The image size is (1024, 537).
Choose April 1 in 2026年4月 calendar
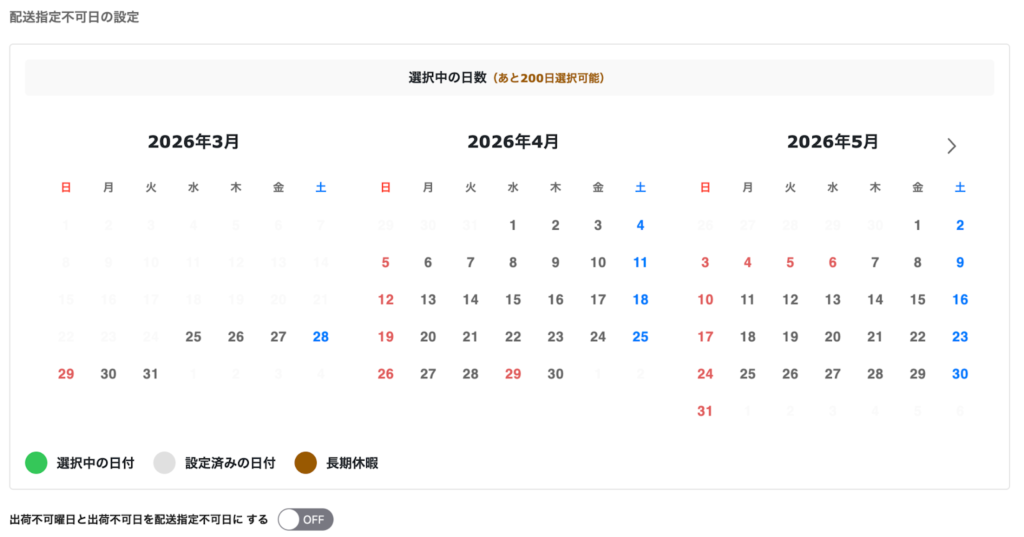(x=513, y=225)
